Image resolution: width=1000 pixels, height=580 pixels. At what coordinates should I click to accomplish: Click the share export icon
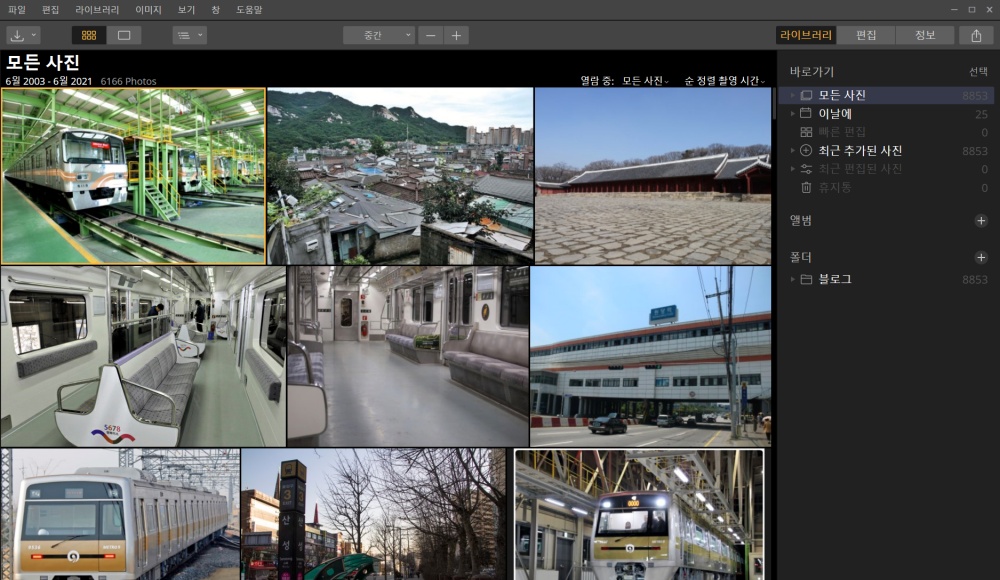[x=976, y=35]
